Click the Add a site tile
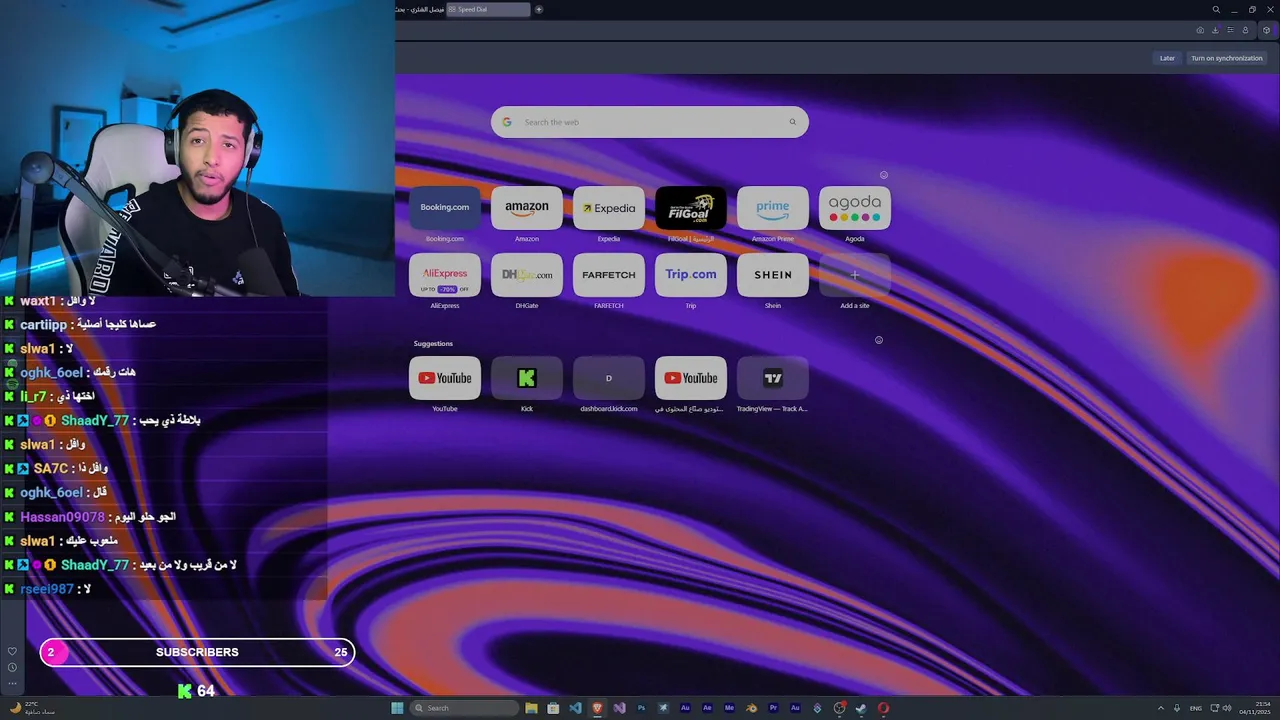 coord(855,274)
